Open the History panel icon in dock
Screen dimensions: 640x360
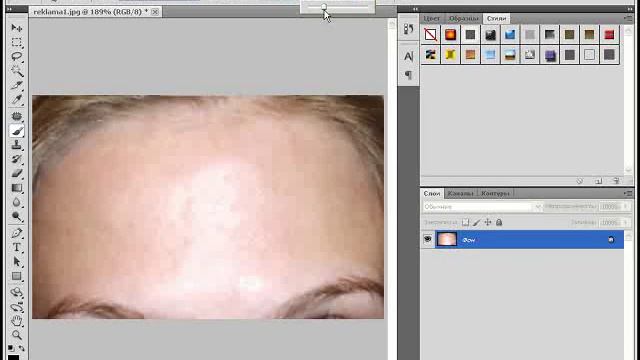(x=408, y=29)
